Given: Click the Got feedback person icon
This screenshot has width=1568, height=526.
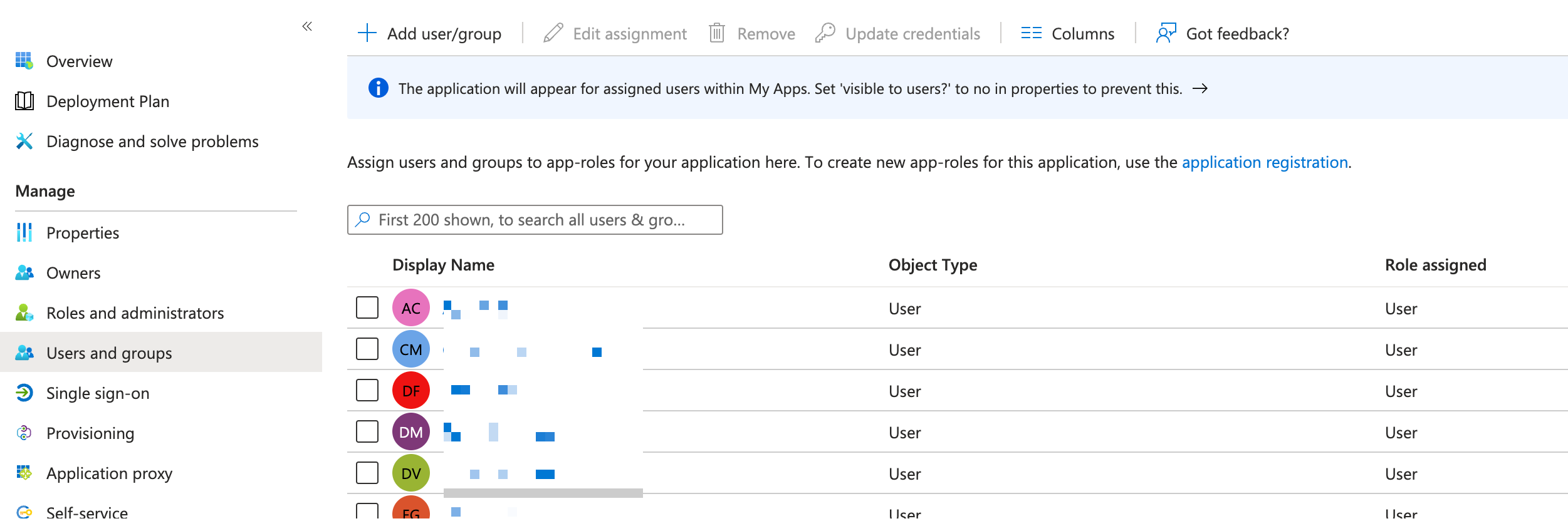Looking at the screenshot, I should [x=1166, y=33].
